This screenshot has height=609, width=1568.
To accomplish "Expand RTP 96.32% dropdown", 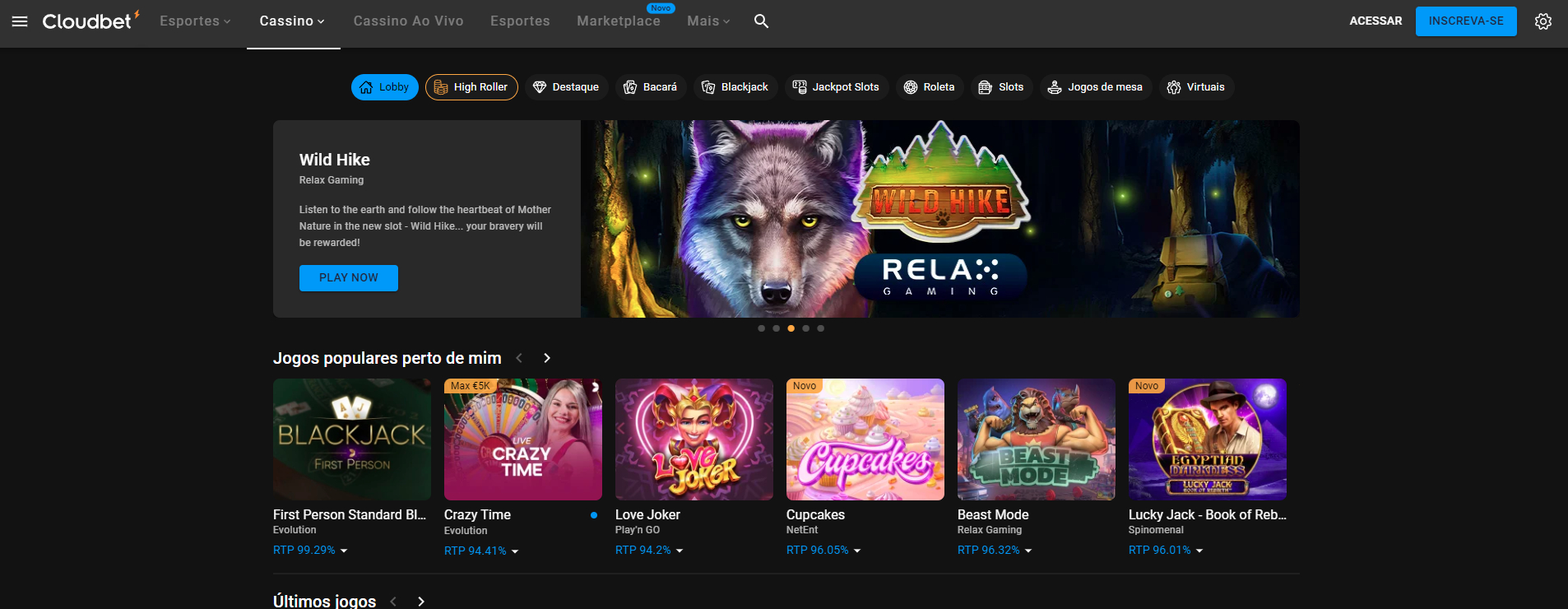I will pos(995,551).
